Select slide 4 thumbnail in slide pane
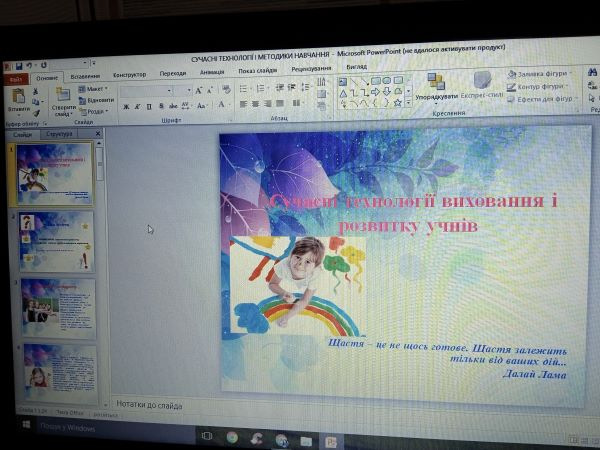 point(60,373)
